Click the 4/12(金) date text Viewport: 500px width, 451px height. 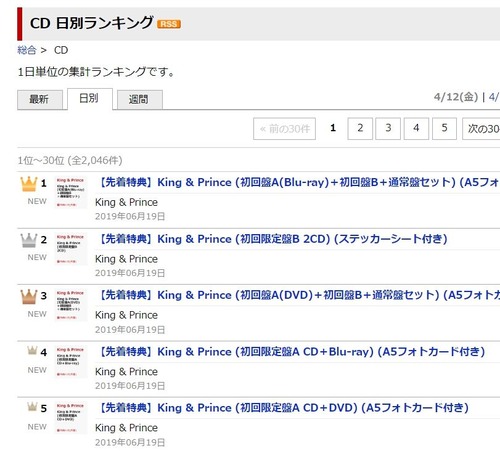(x=456, y=97)
